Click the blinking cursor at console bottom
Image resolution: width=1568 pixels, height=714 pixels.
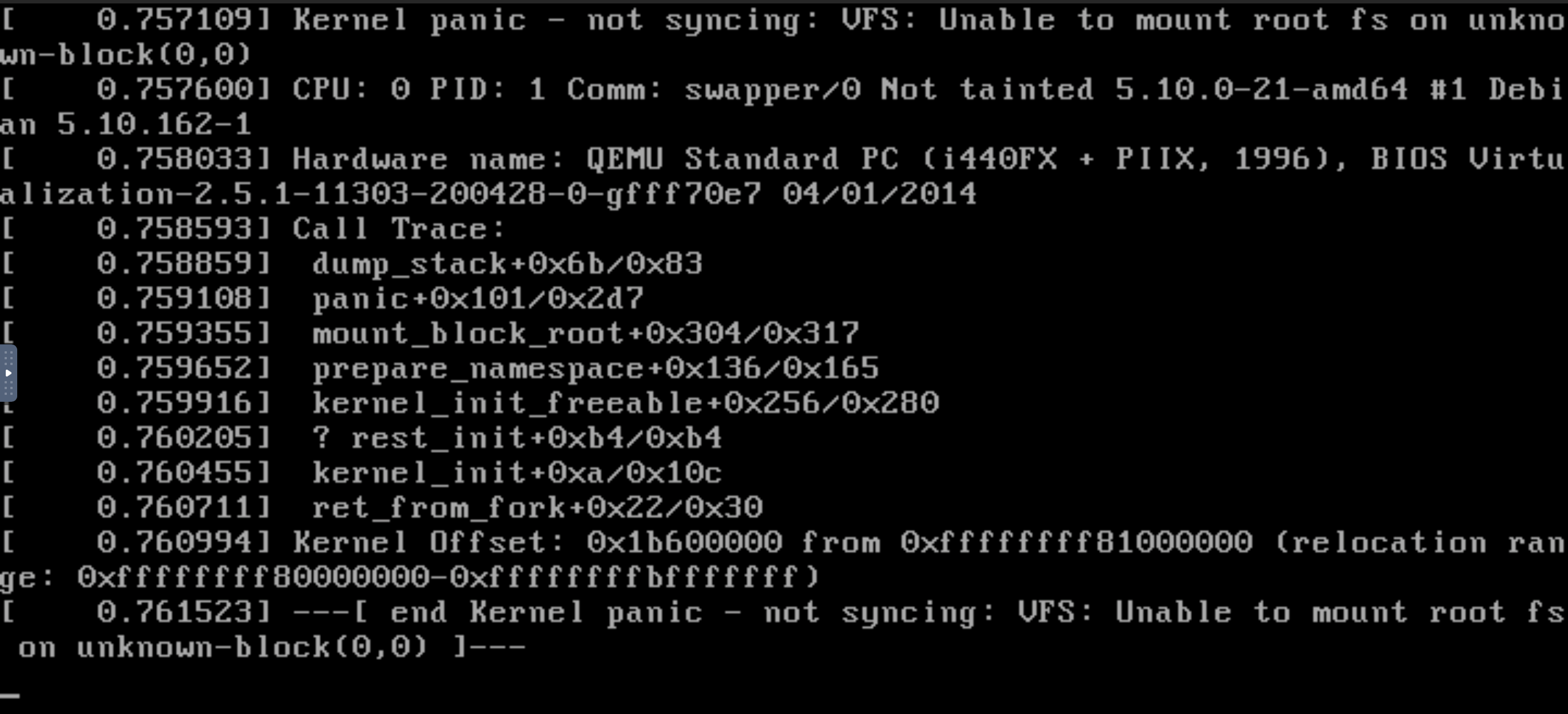(x=10, y=695)
